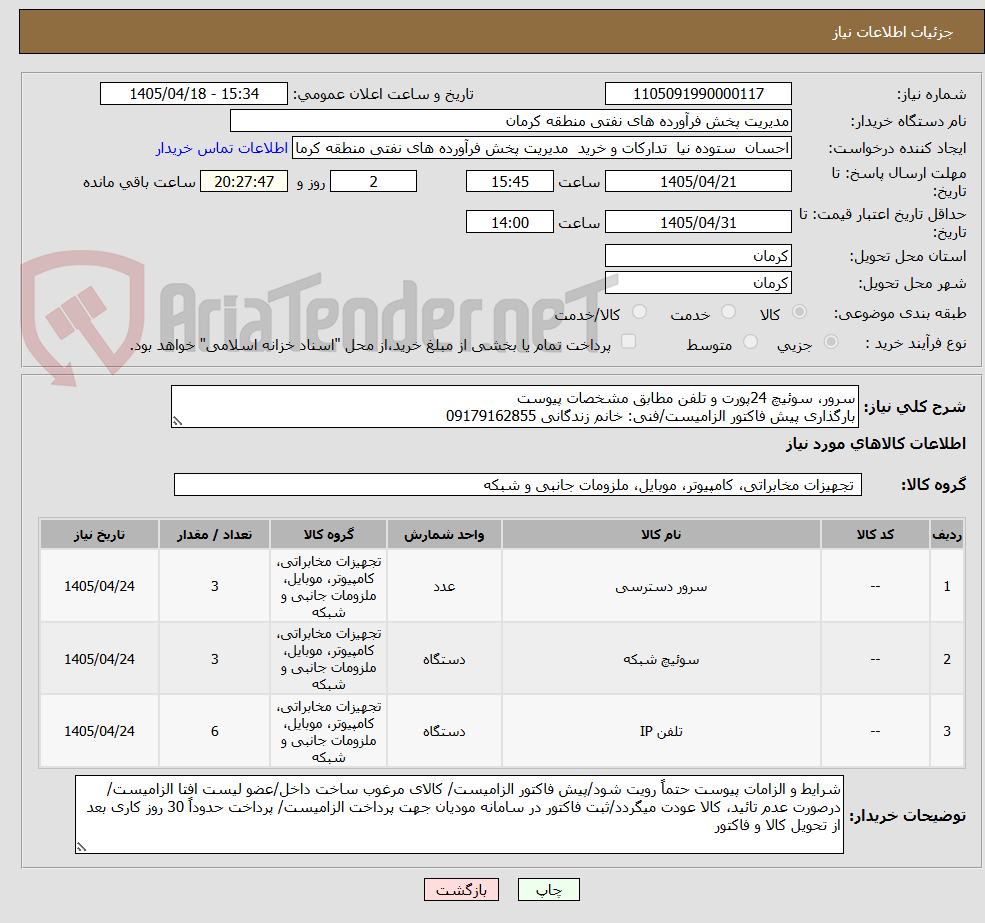Click the row number 3 cell
Screen dimensions: 985x923
click(x=947, y=731)
